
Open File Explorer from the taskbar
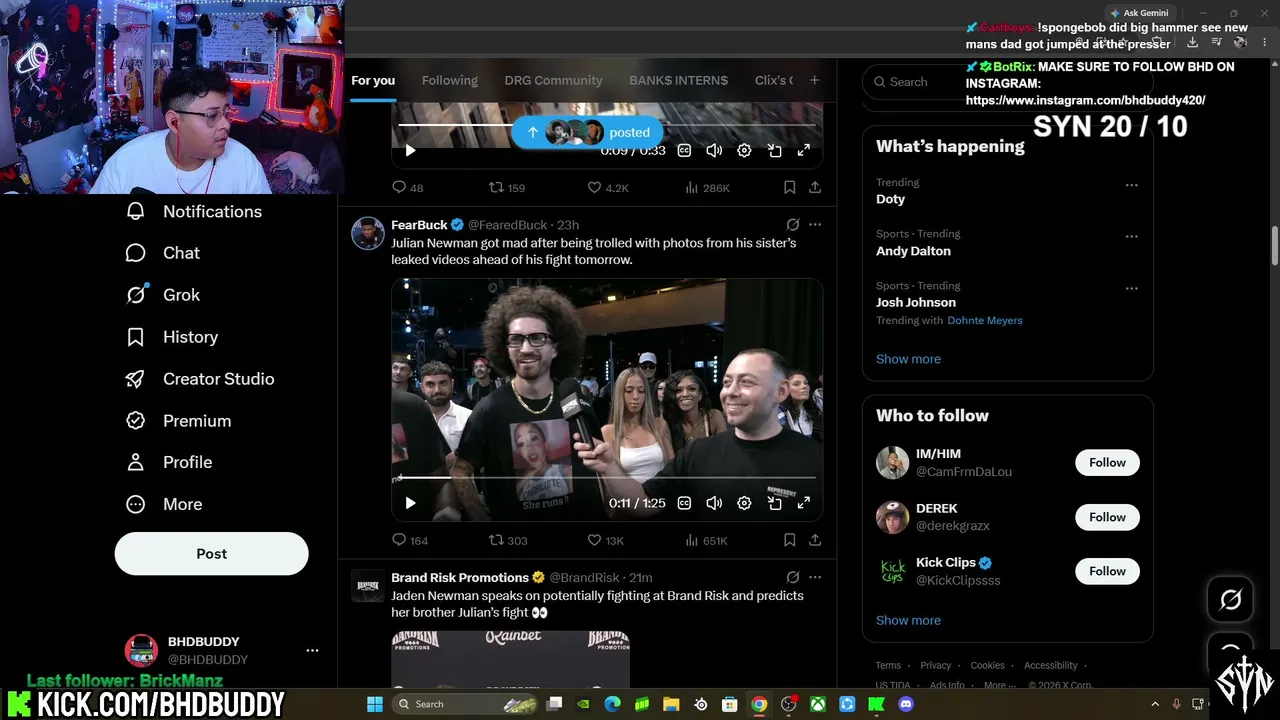pos(671,704)
